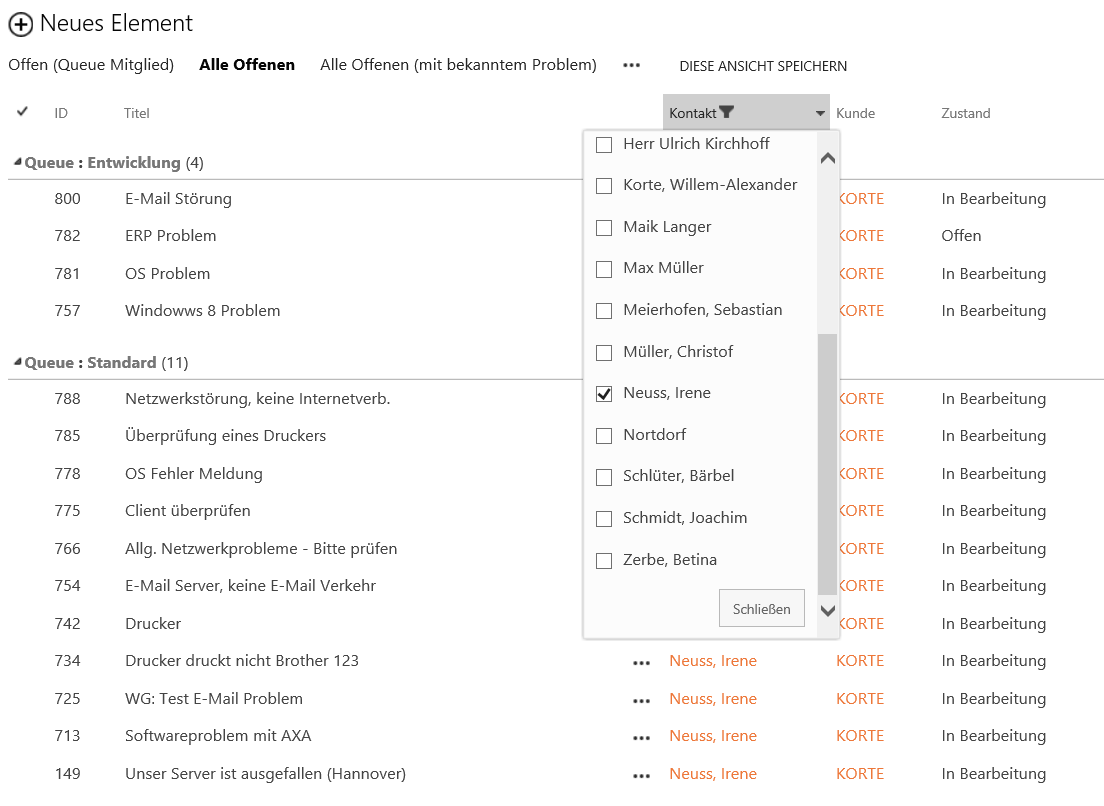Switch to Alle Offenen view

247,65
